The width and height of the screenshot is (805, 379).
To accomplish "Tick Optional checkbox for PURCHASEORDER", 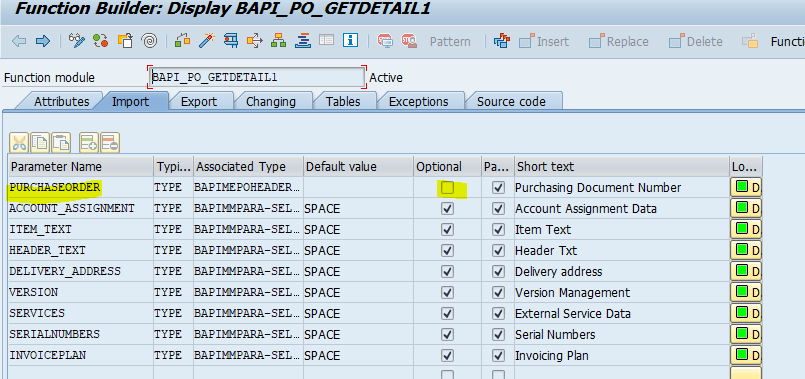I will pyautogui.click(x=448, y=187).
